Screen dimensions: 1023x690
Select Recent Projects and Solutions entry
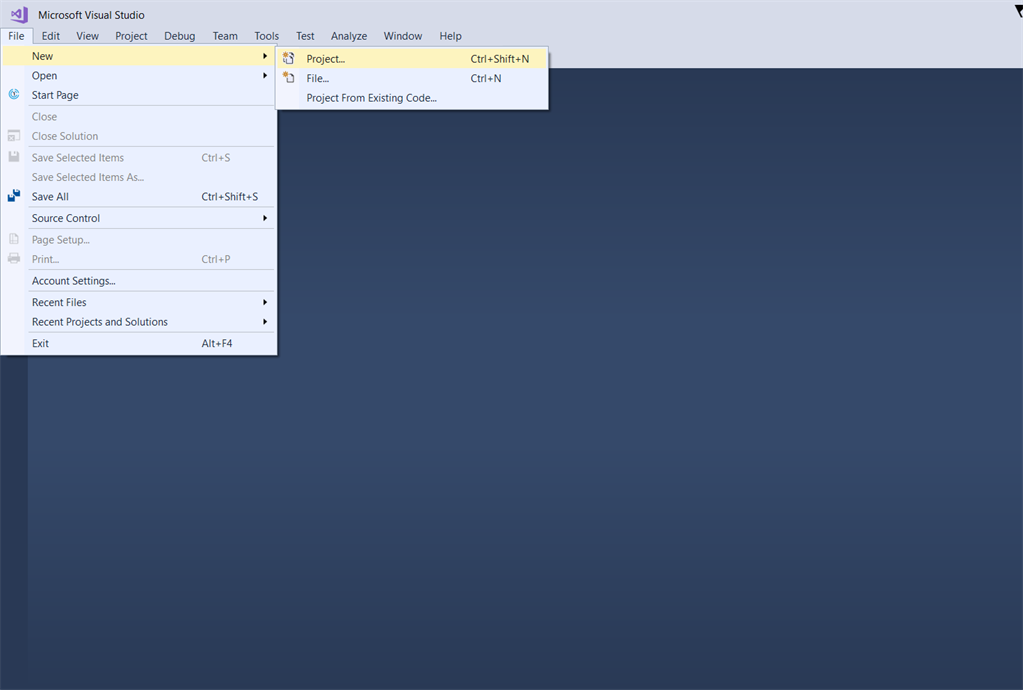pyautogui.click(x=138, y=322)
